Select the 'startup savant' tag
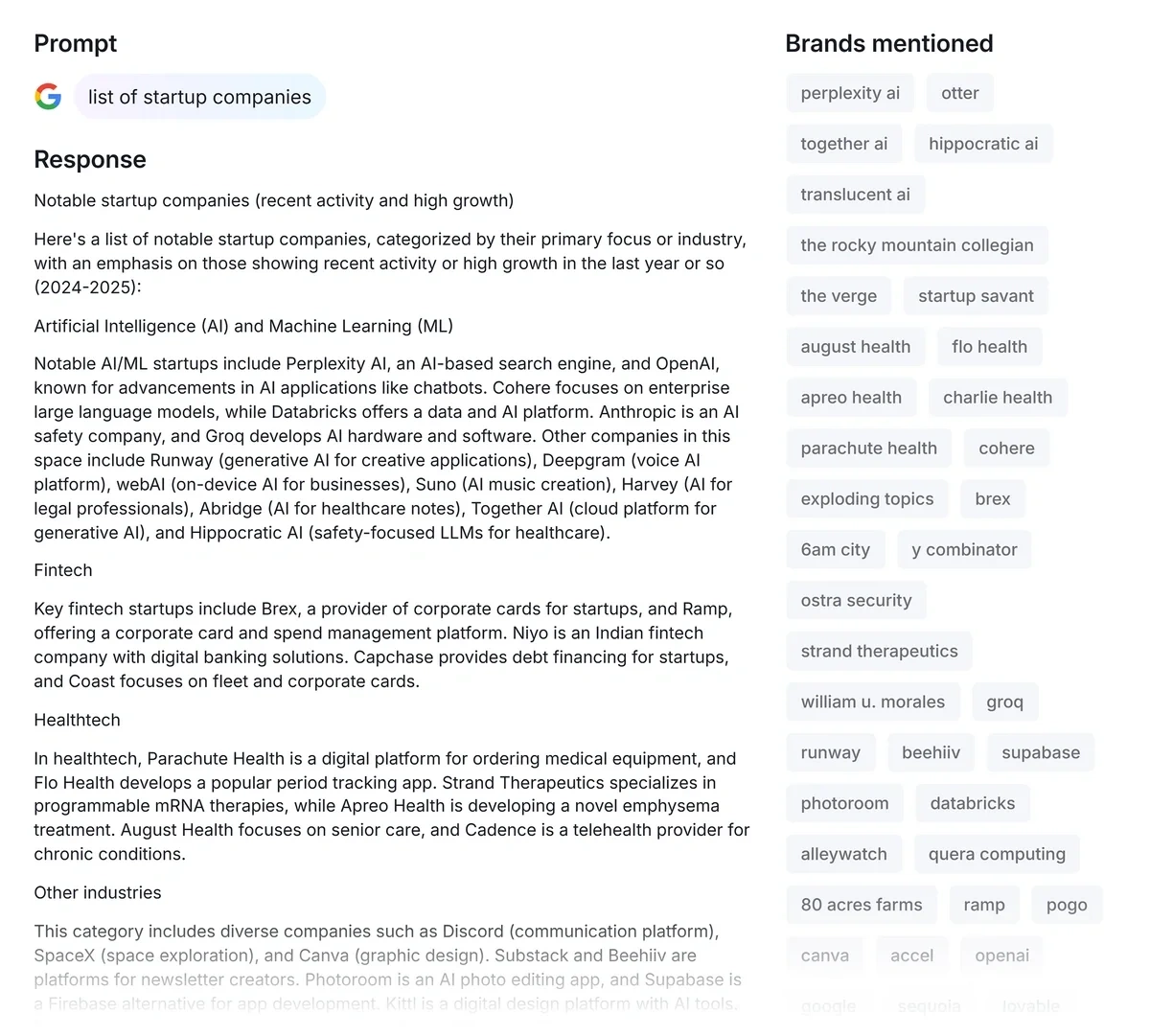 point(976,296)
